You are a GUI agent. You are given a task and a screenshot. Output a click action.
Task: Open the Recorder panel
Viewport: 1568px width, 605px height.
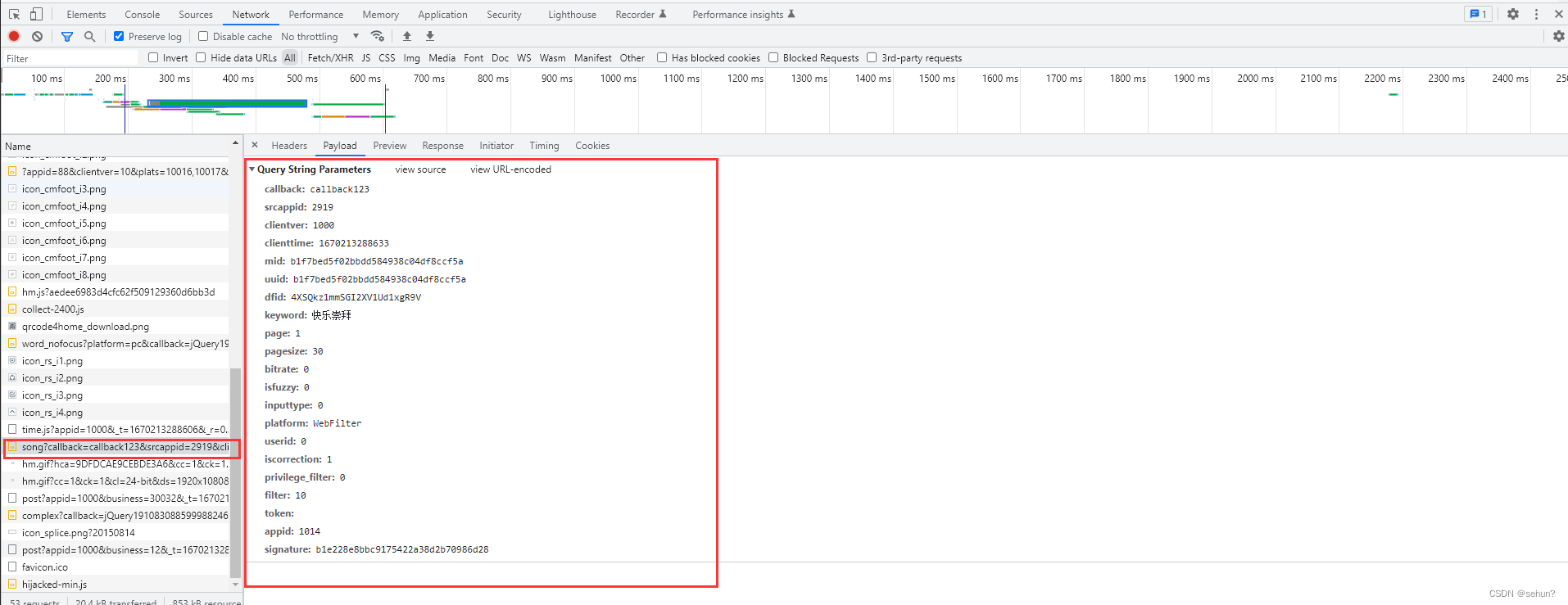(641, 14)
